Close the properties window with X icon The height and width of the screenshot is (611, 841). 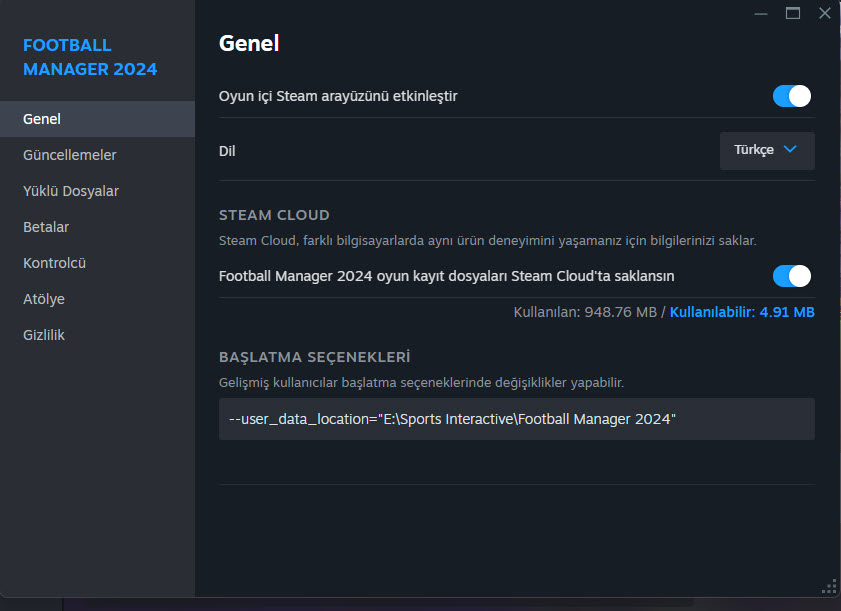(824, 13)
